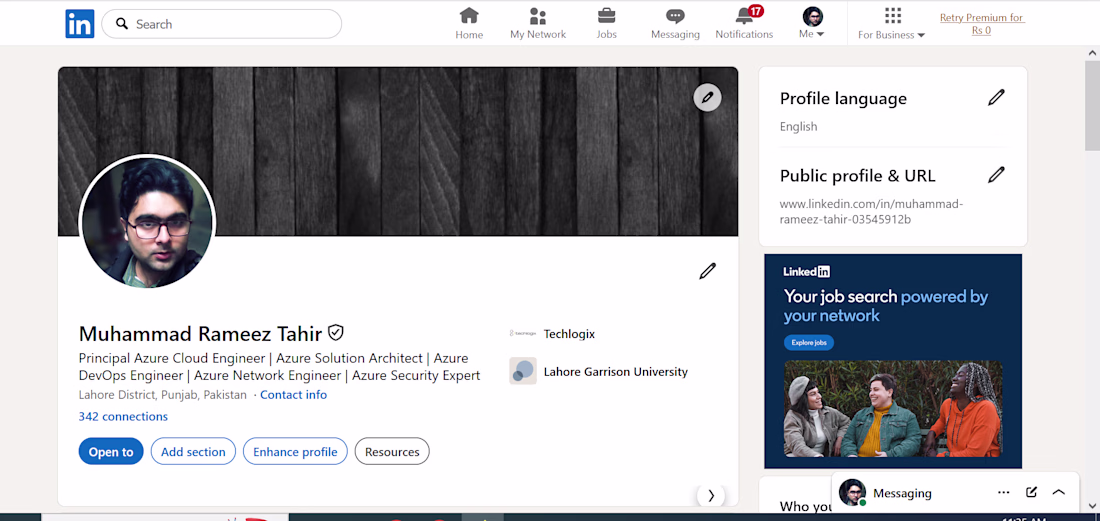The height and width of the screenshot is (521, 1100).
Task: Click the vertical scrollbar thumb
Action: click(1092, 105)
